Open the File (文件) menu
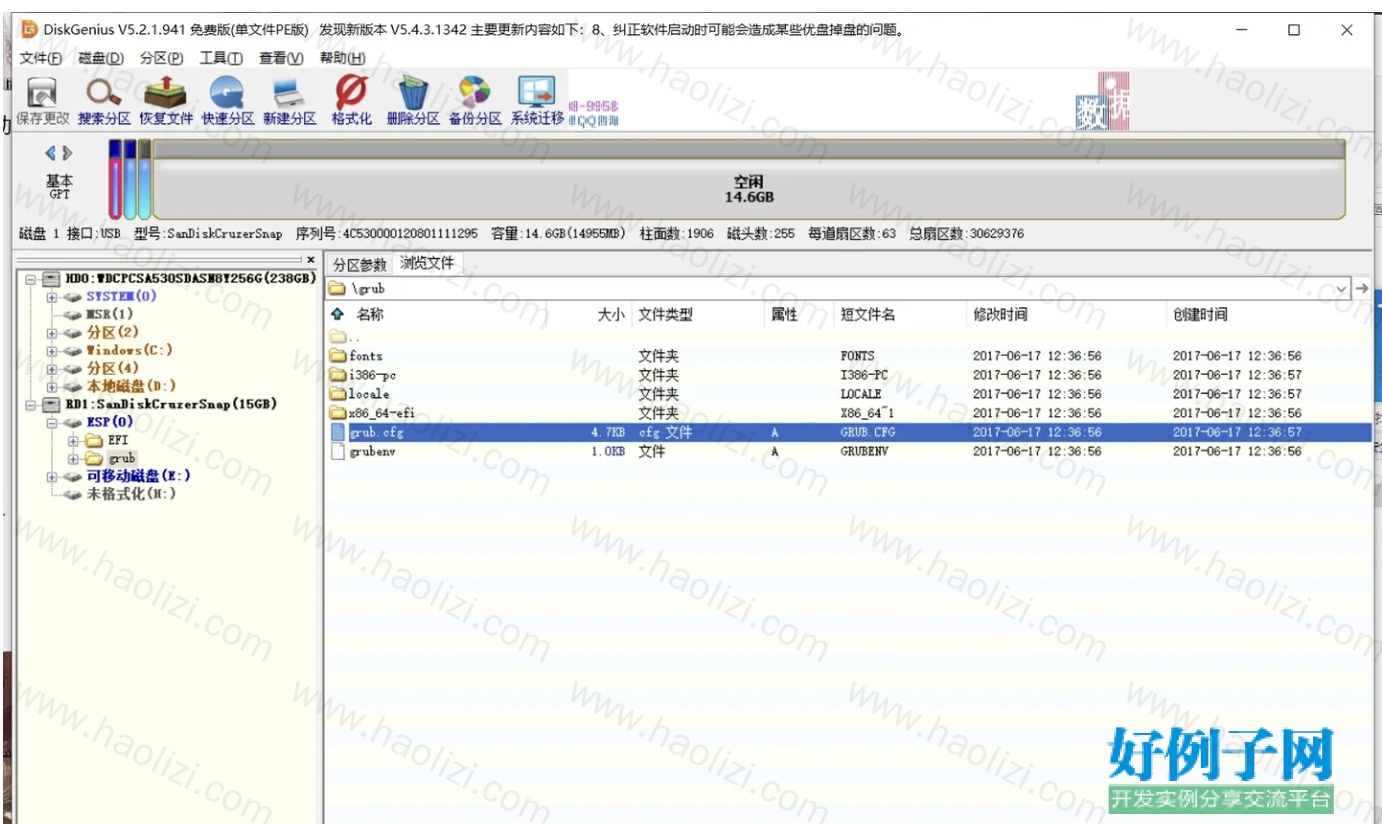Screen dimensions: 1382x824 click(40, 58)
